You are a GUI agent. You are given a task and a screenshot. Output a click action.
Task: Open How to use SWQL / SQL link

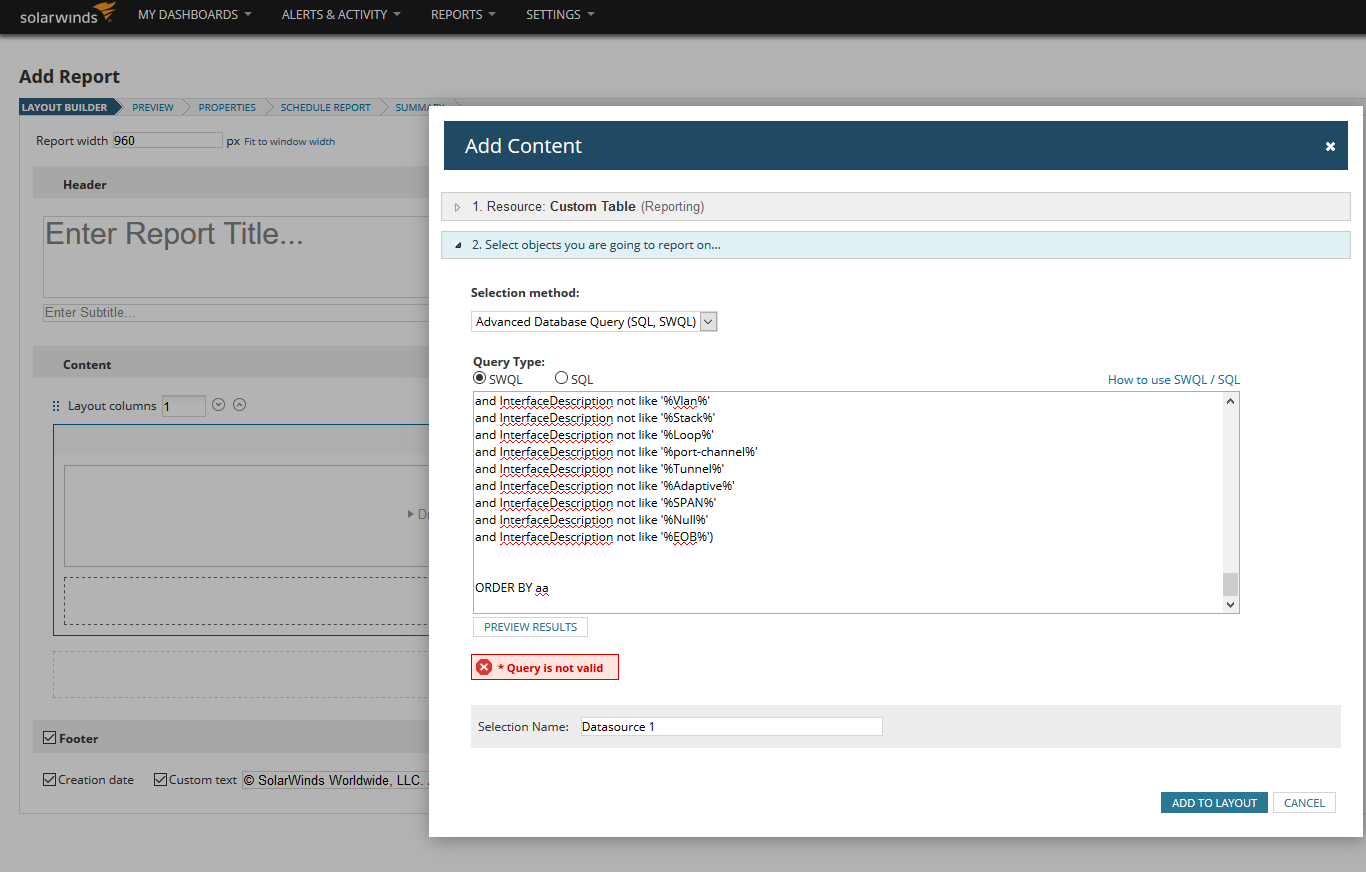click(1174, 380)
